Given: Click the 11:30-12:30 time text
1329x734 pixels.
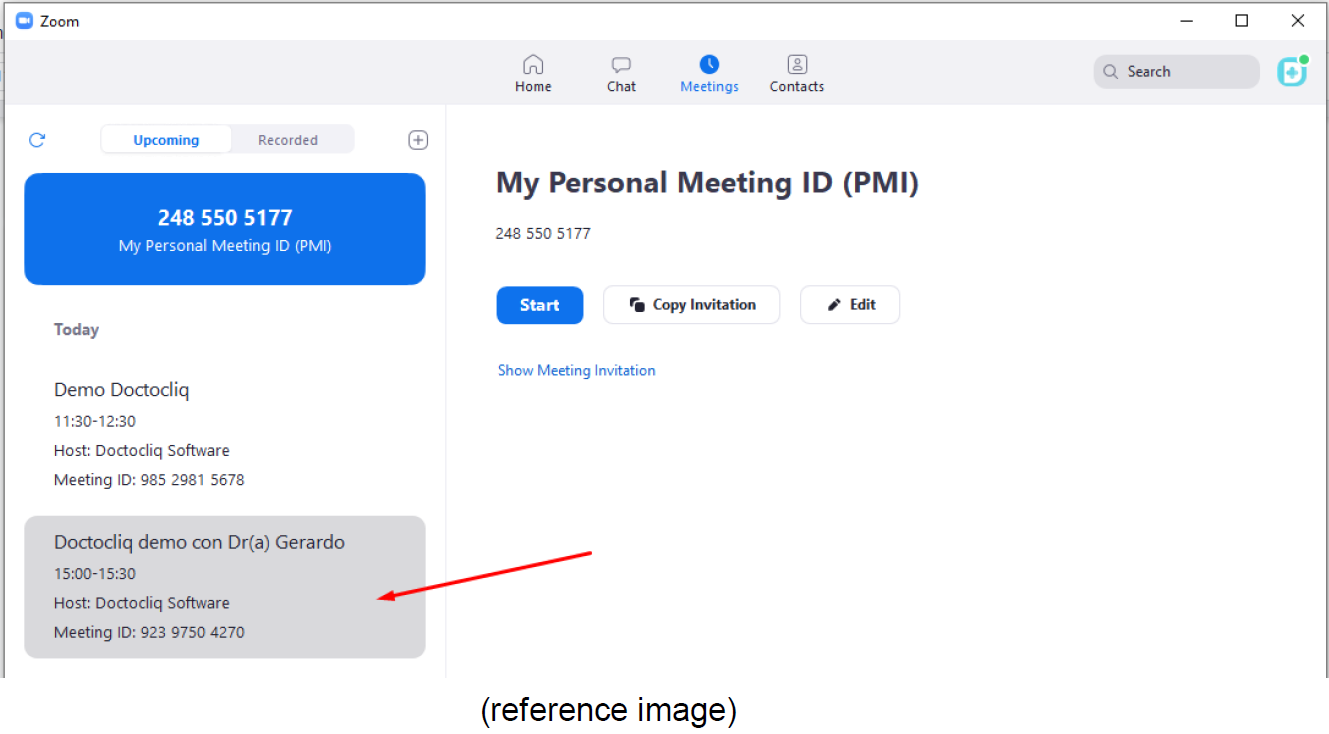Looking at the screenshot, I should tap(95, 421).
